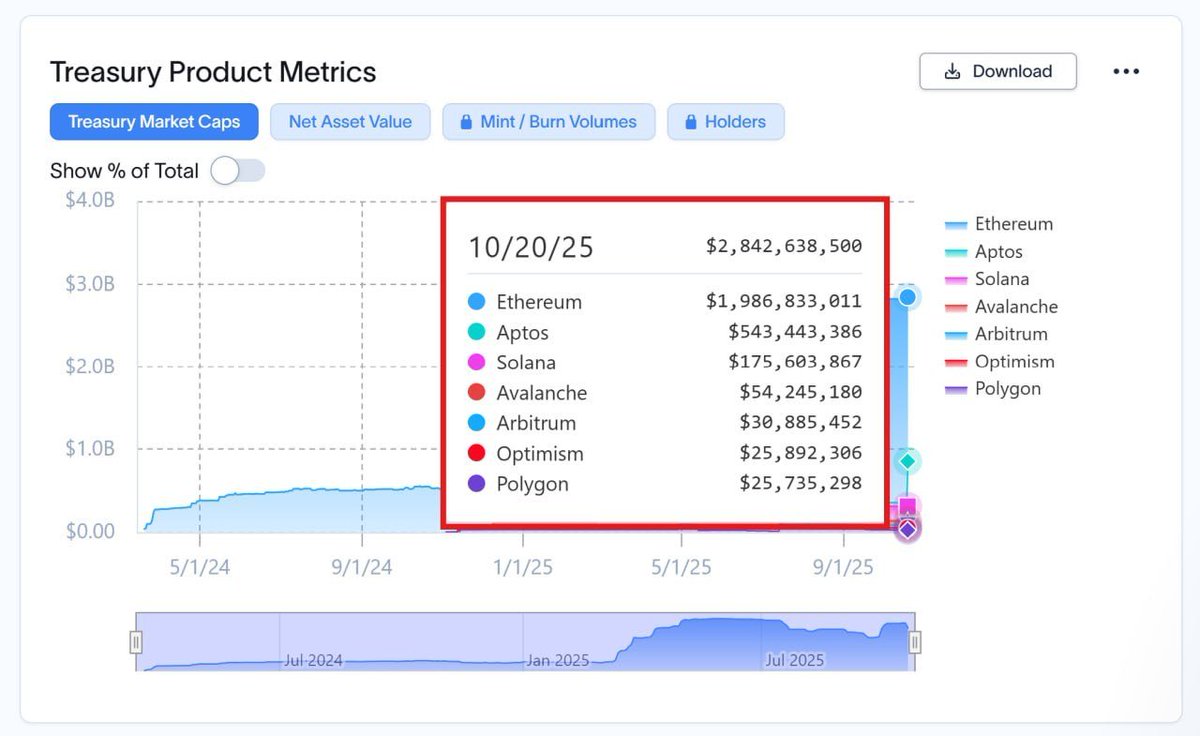
Task: Click Jul 2025 in the range navigator
Action: [x=794, y=660]
